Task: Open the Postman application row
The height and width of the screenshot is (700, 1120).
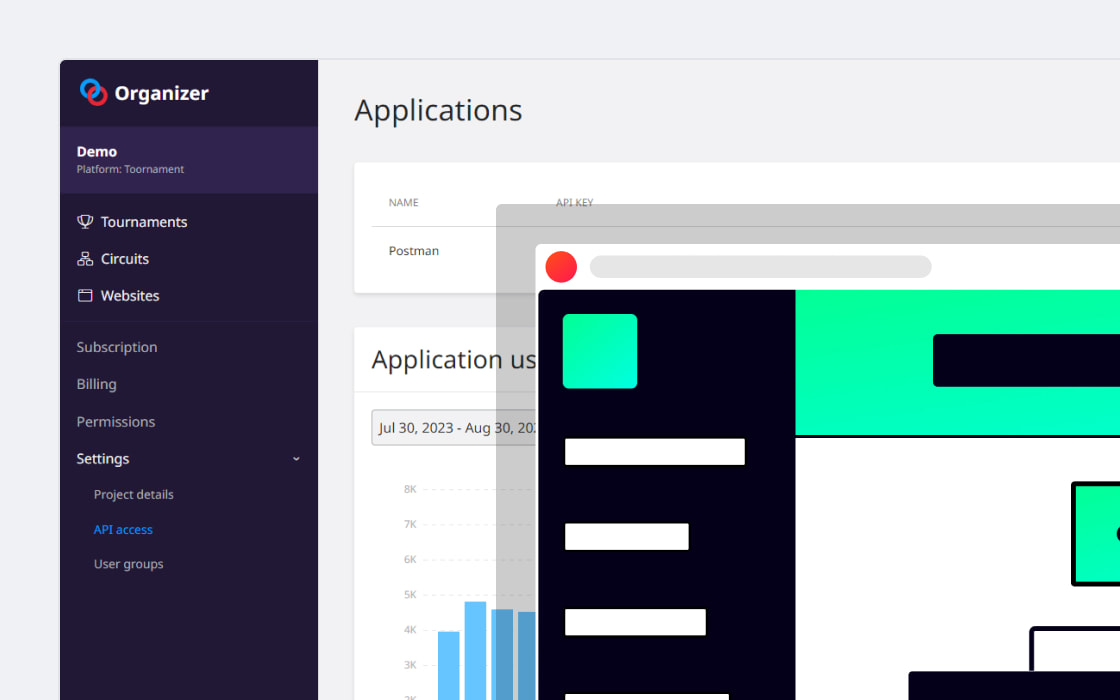Action: [x=414, y=251]
